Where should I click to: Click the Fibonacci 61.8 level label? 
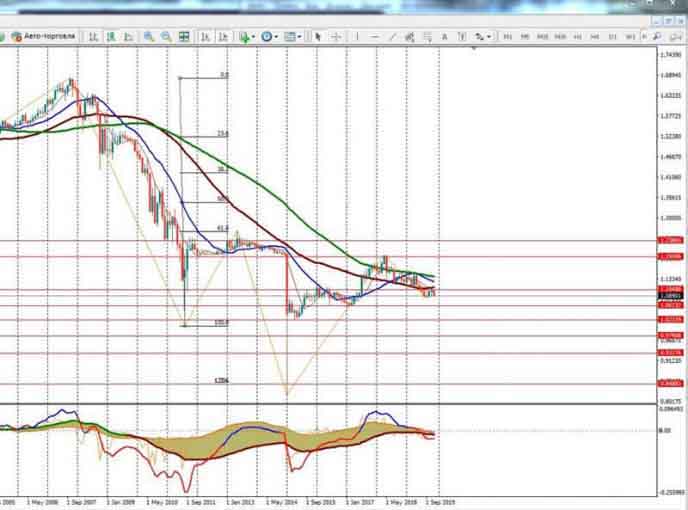click(x=223, y=228)
